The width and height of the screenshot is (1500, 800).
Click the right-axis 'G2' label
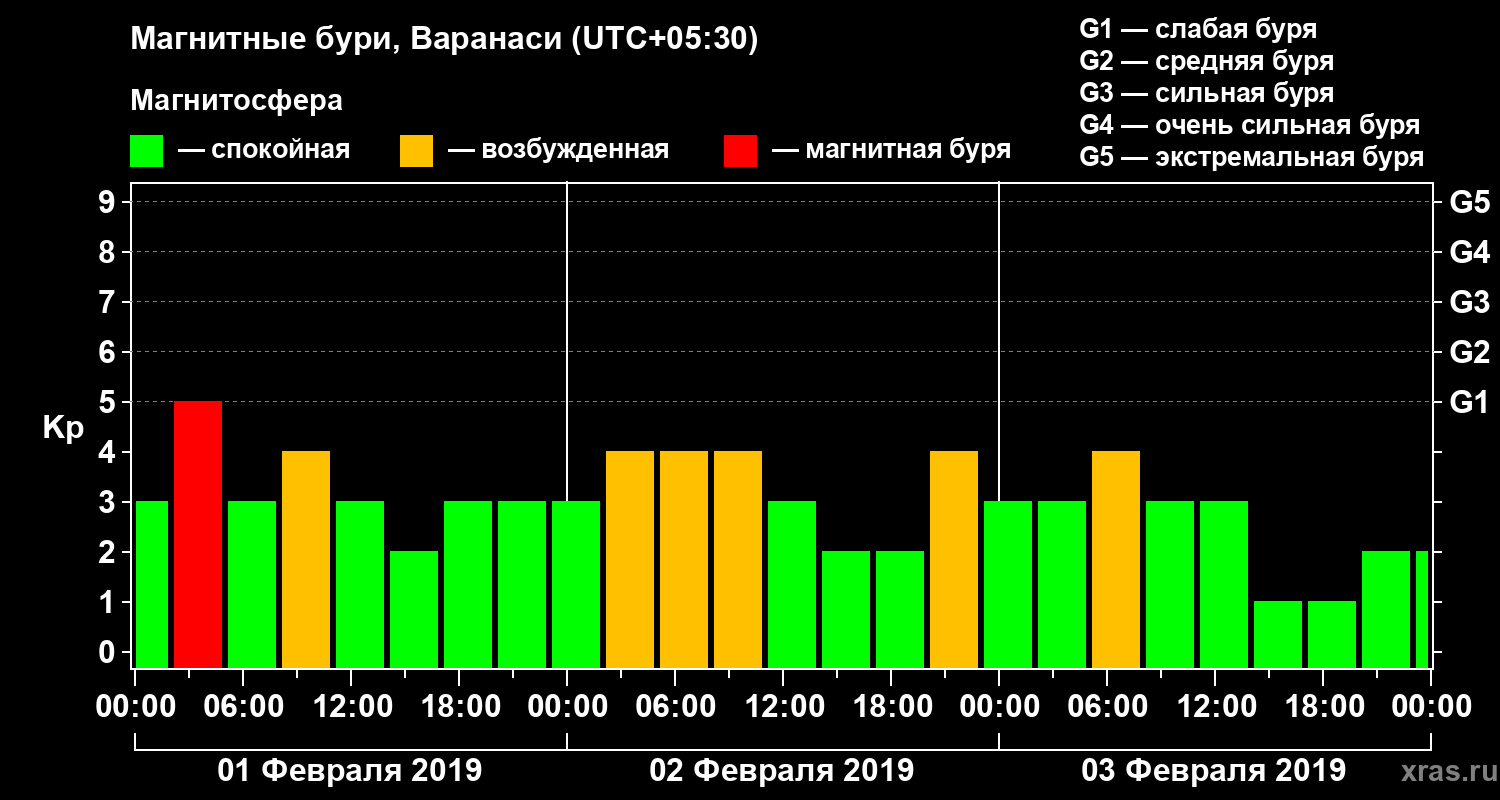pyautogui.click(x=1469, y=352)
